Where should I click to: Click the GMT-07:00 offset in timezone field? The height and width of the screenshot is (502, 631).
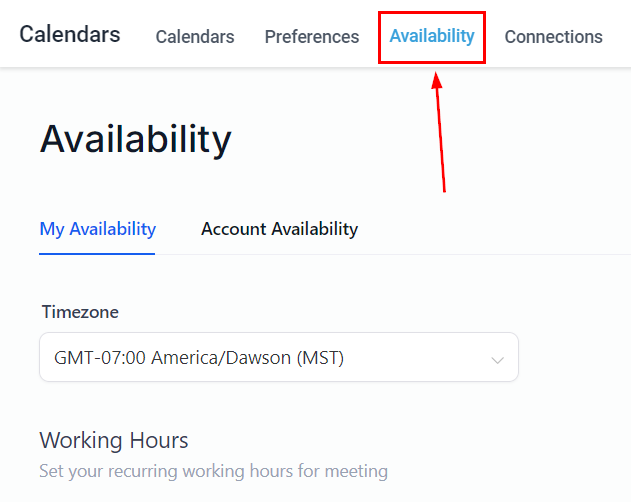pos(99,357)
